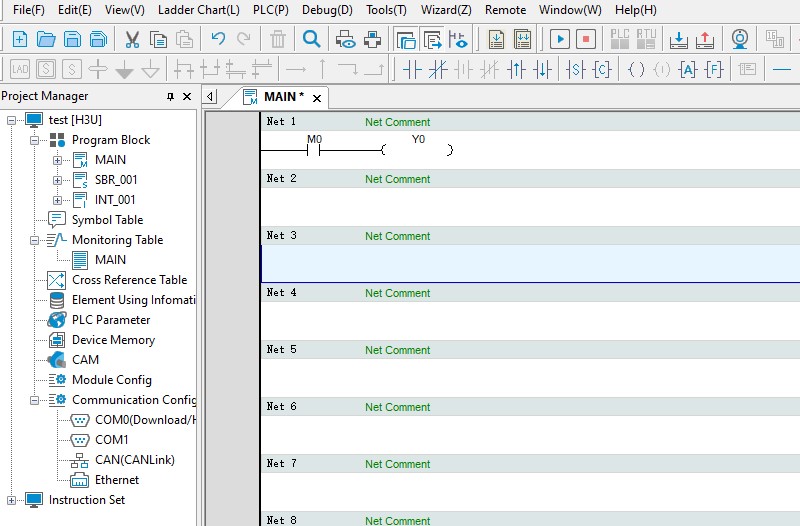This screenshot has height=526, width=800.
Task: Open the File(F) menu
Action: (x=29, y=10)
